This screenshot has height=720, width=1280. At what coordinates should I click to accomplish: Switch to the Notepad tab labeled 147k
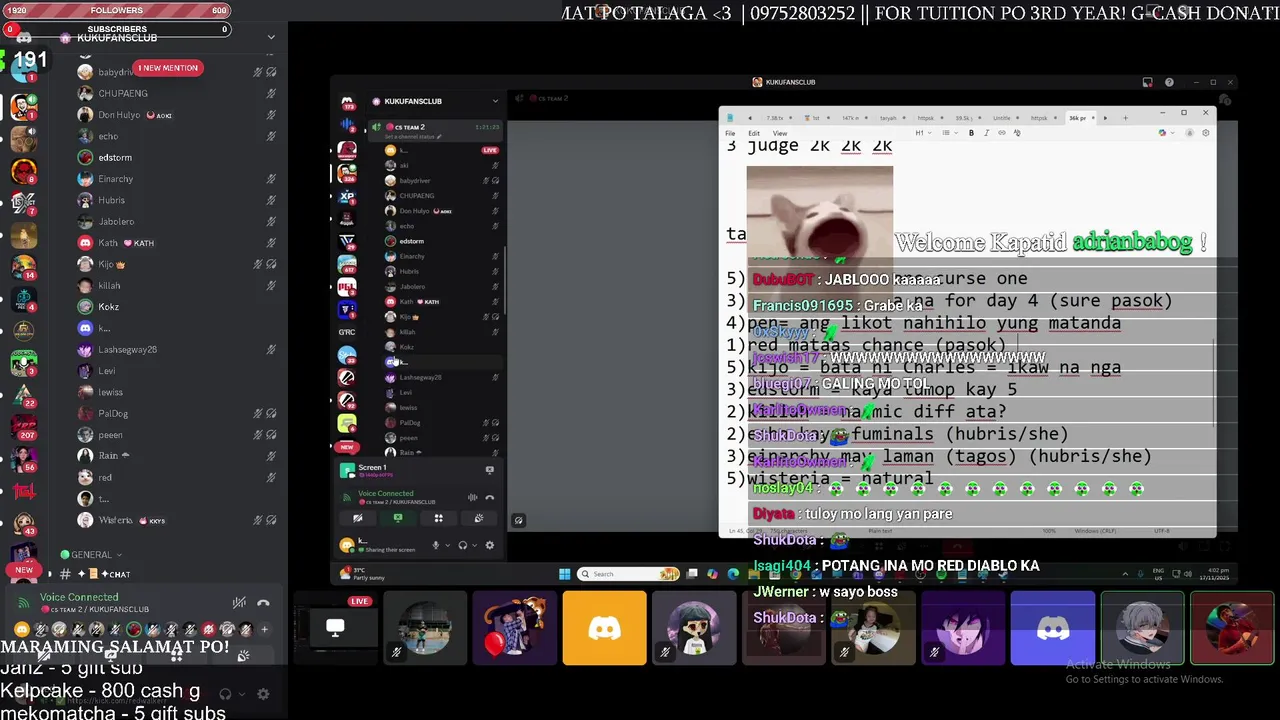click(x=855, y=118)
